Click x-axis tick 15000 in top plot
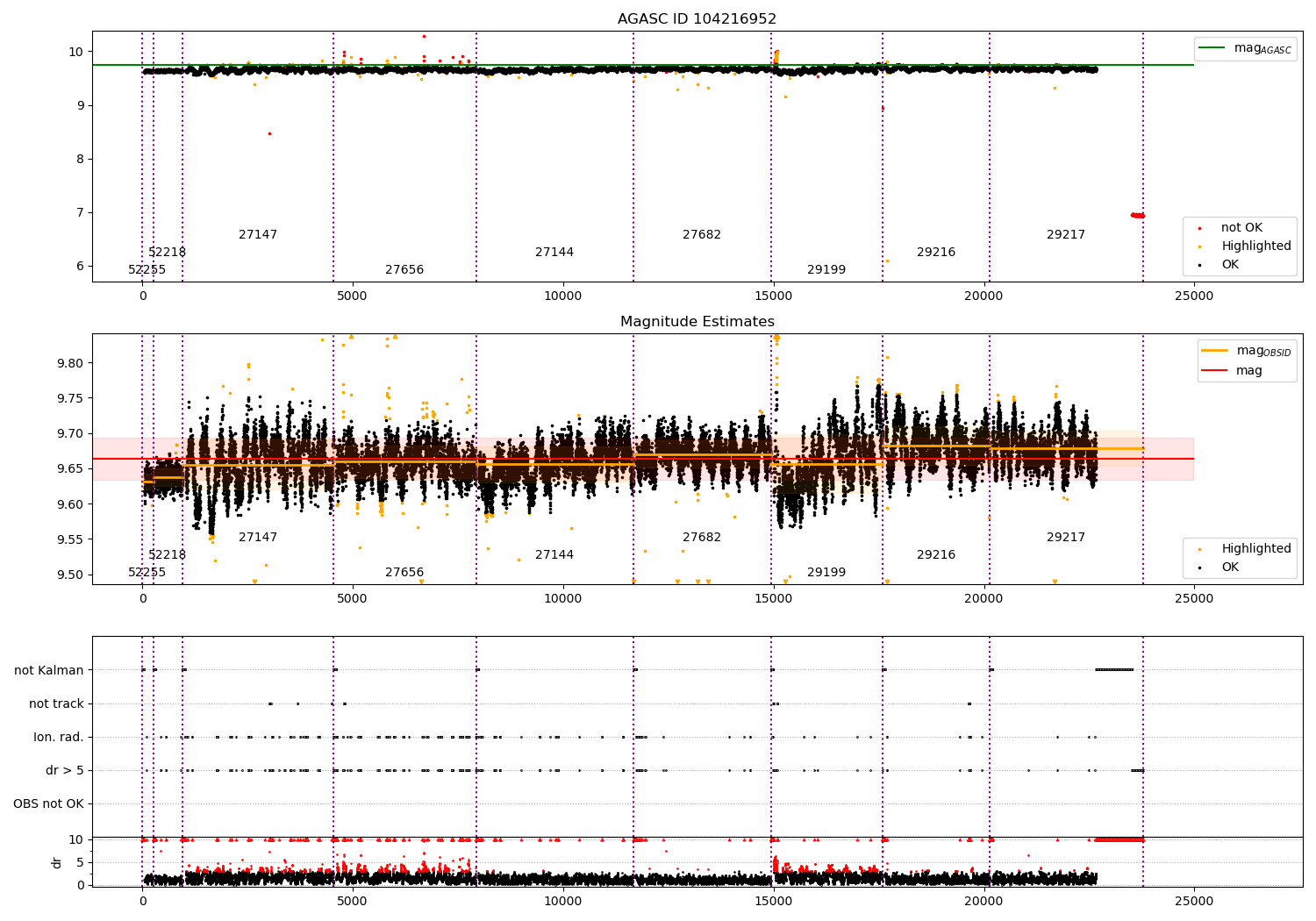Screen dimensions: 1316x921 773,296
